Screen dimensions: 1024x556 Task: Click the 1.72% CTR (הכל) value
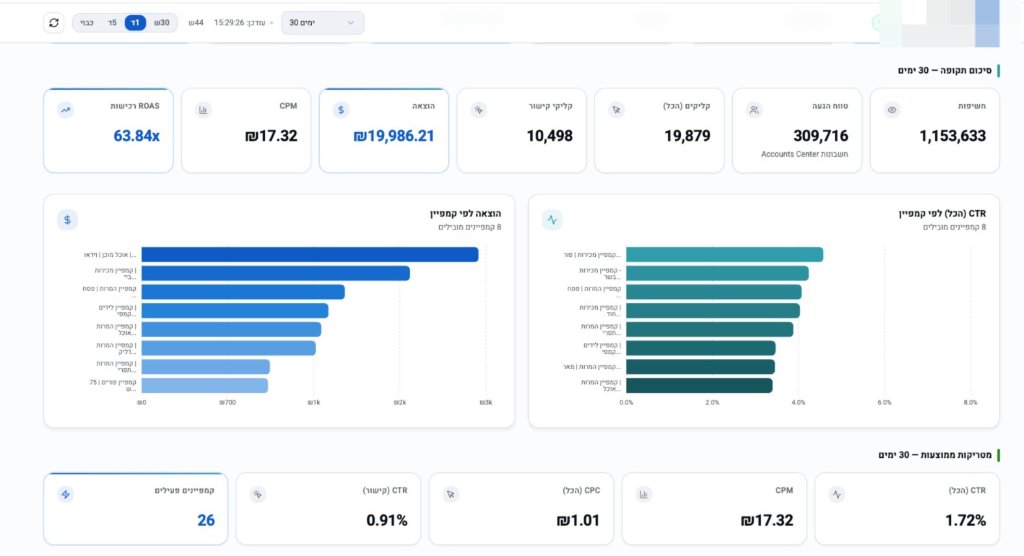[966, 521]
